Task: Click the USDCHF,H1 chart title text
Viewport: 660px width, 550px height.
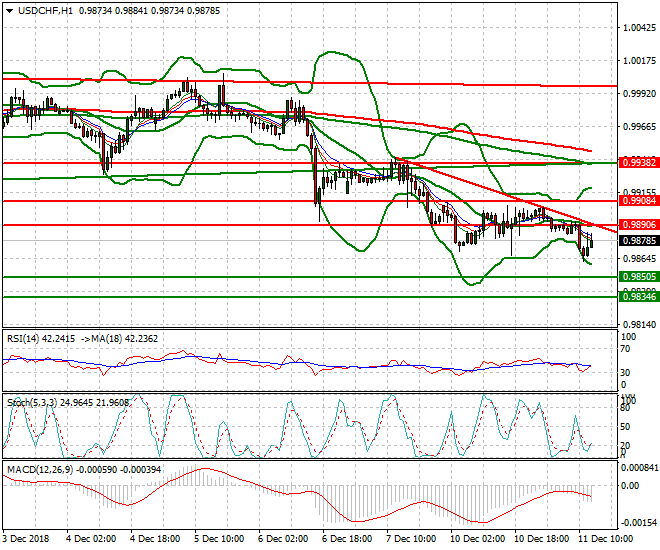Action: coord(45,11)
